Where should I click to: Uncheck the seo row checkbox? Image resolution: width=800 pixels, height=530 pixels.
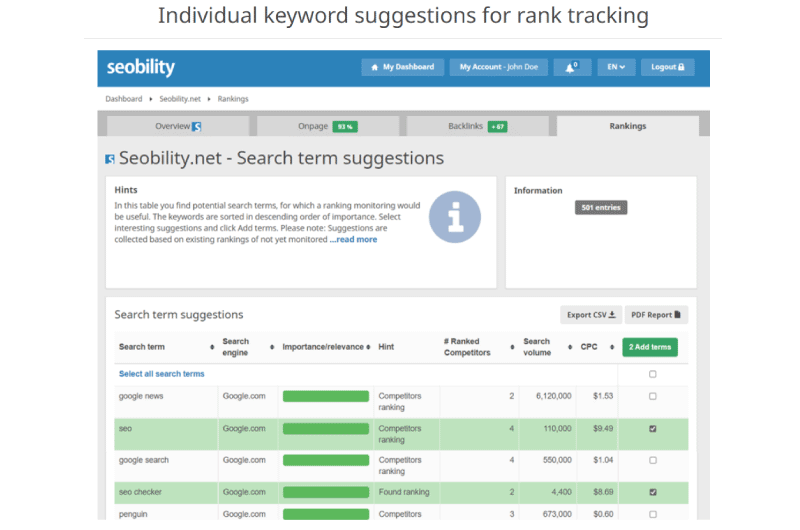point(653,428)
